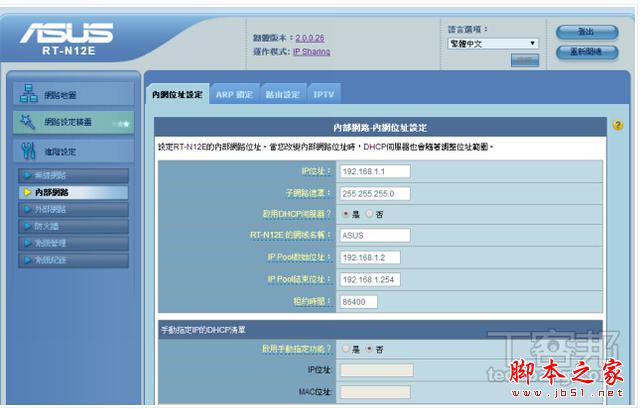Expand the 外部網路 sidebar item
Viewport: 640px width, 409px height.
tap(73, 209)
